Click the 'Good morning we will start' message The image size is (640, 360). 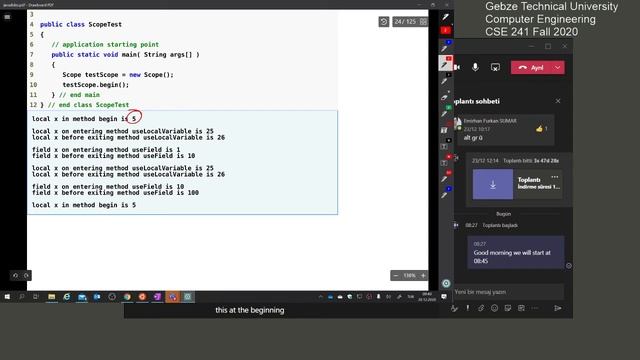516,253
